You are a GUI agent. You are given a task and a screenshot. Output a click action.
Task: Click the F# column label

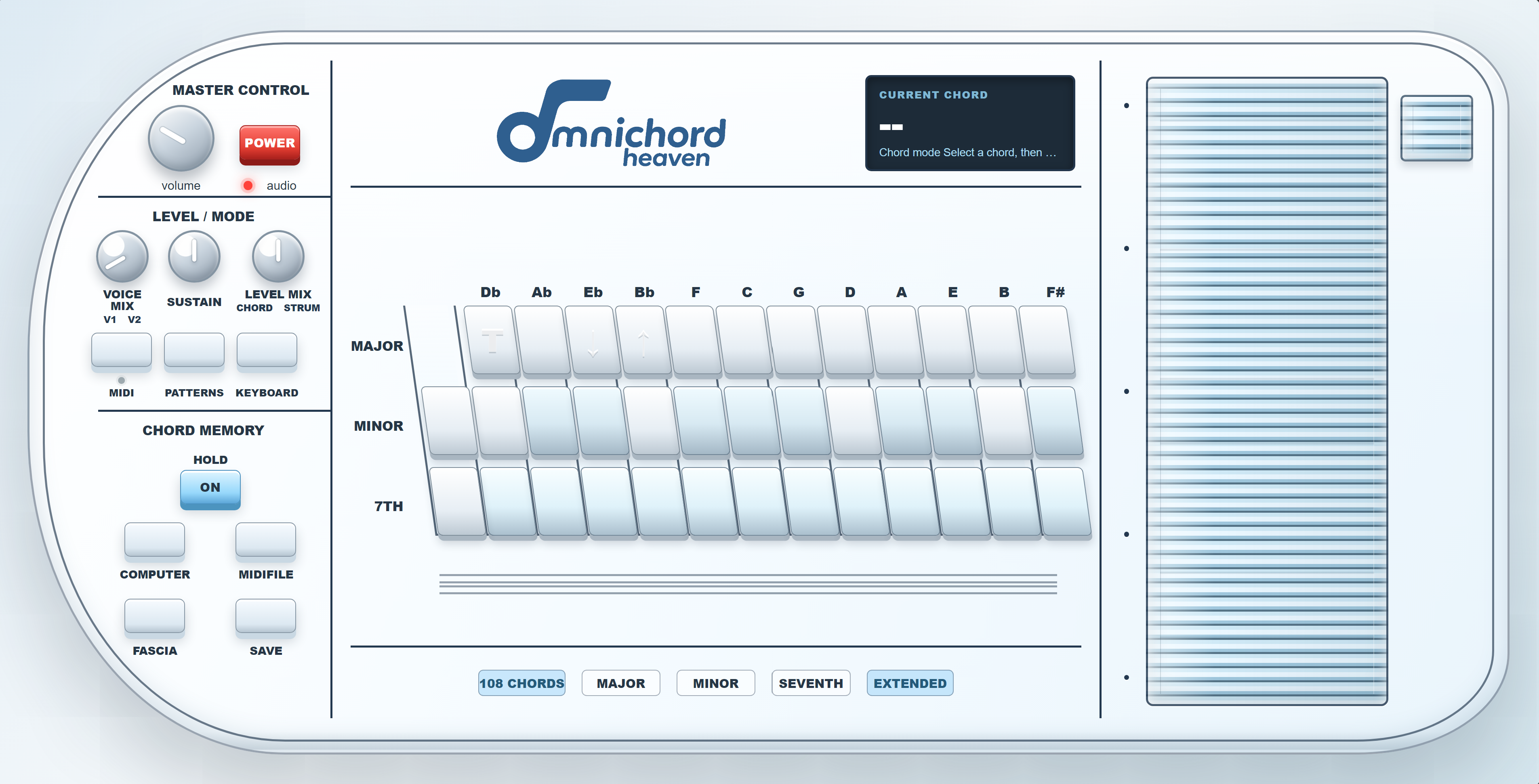(x=1055, y=293)
